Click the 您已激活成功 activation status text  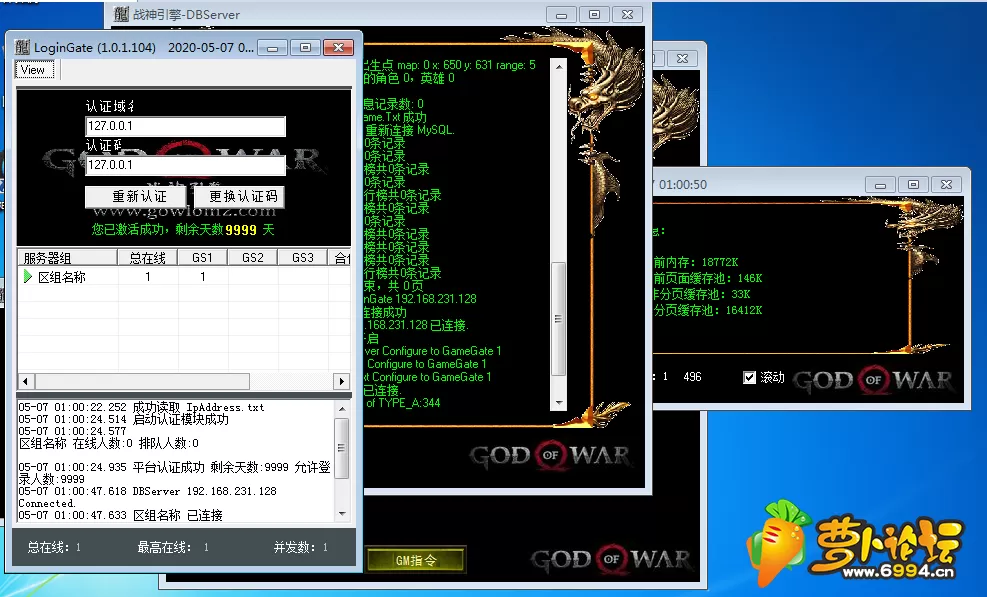point(183,230)
